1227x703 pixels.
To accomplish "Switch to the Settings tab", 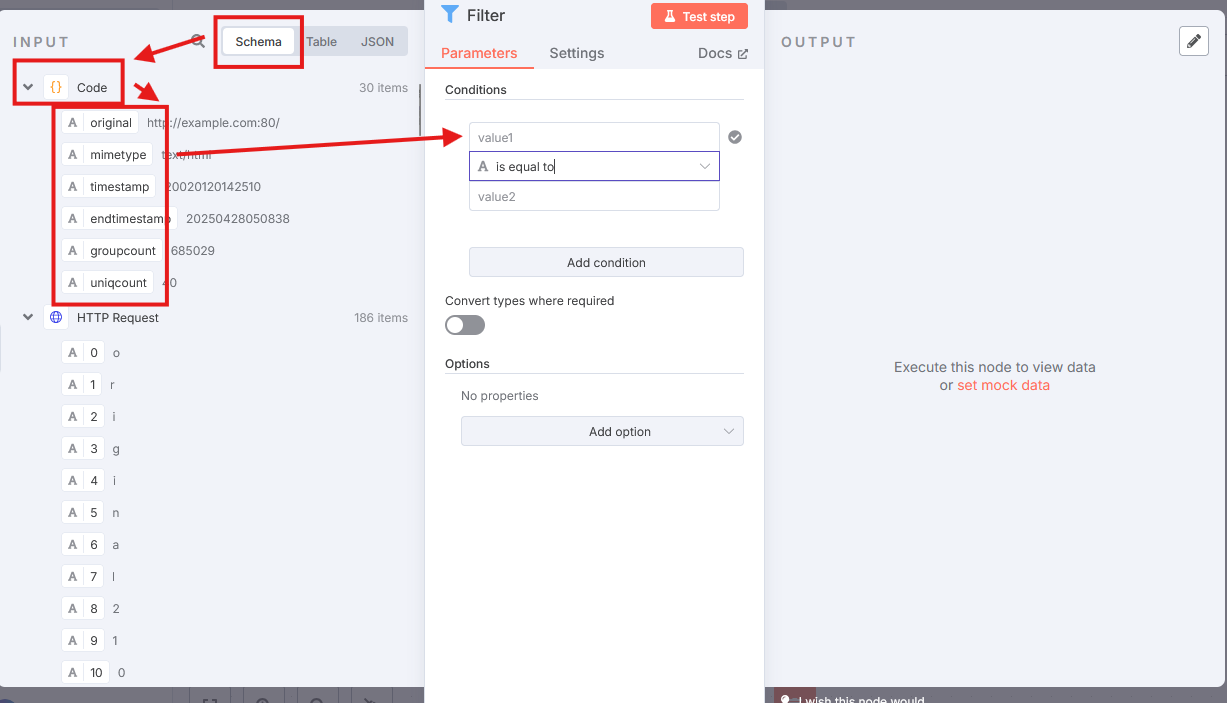I will 576,53.
